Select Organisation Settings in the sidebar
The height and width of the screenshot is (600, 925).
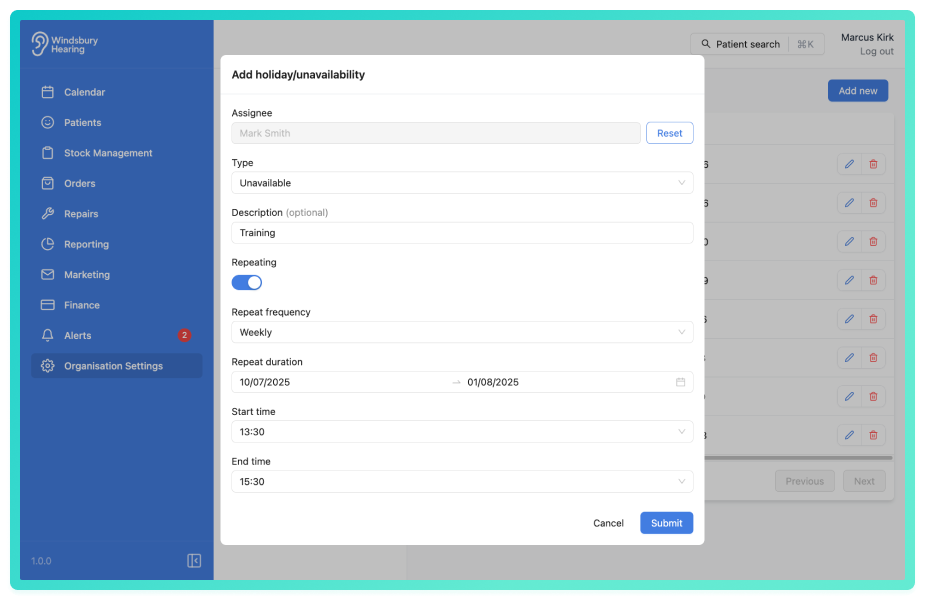(x=116, y=366)
